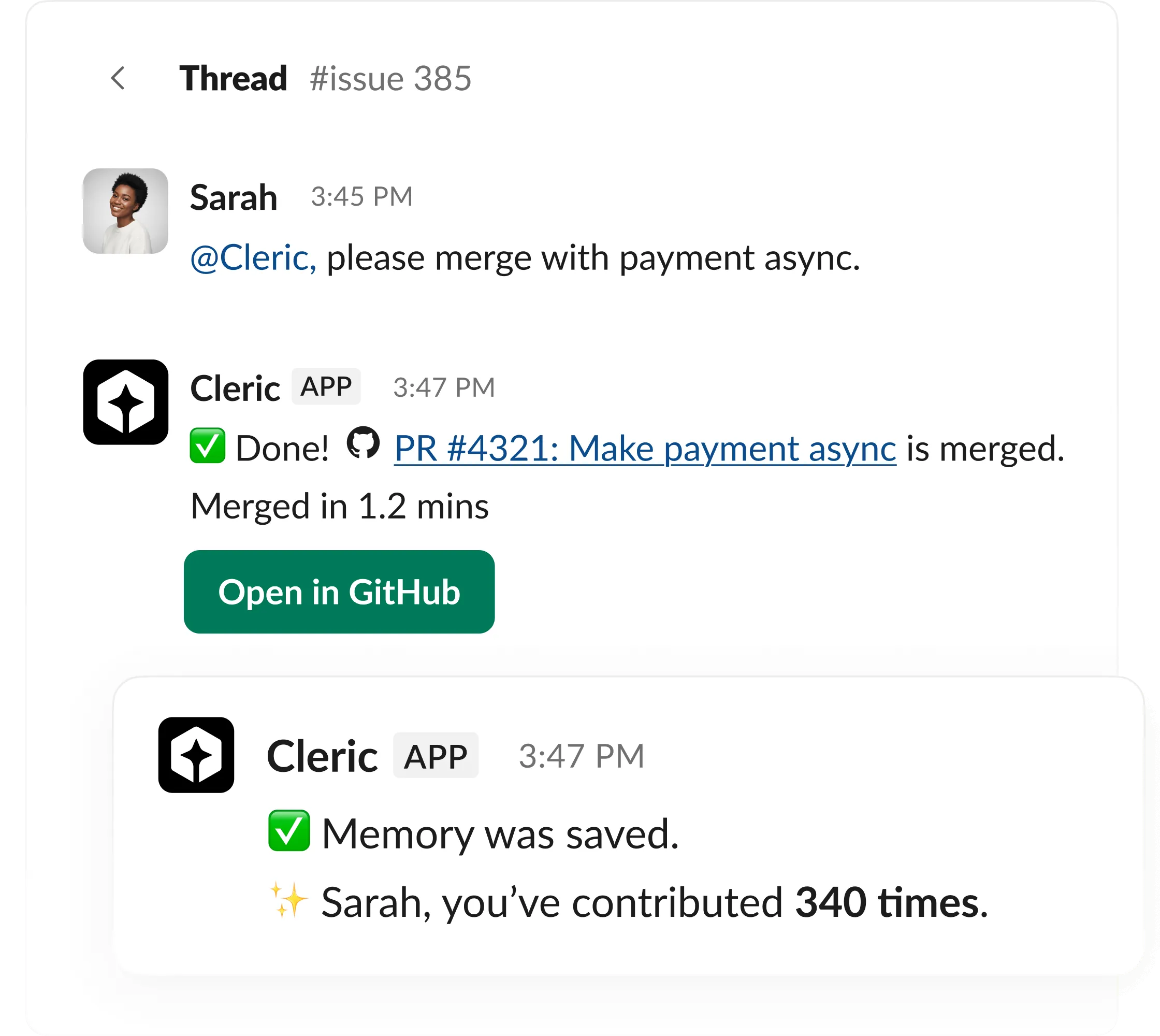
Task: Click Cleric's avatar on the Memory saved message
Action: (x=196, y=755)
